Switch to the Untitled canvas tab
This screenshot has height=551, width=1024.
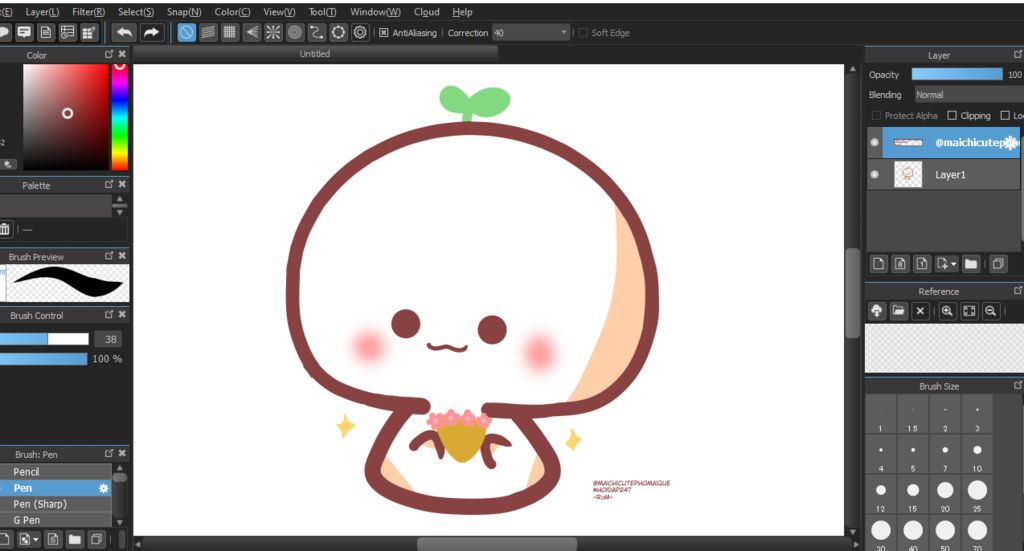[x=315, y=54]
